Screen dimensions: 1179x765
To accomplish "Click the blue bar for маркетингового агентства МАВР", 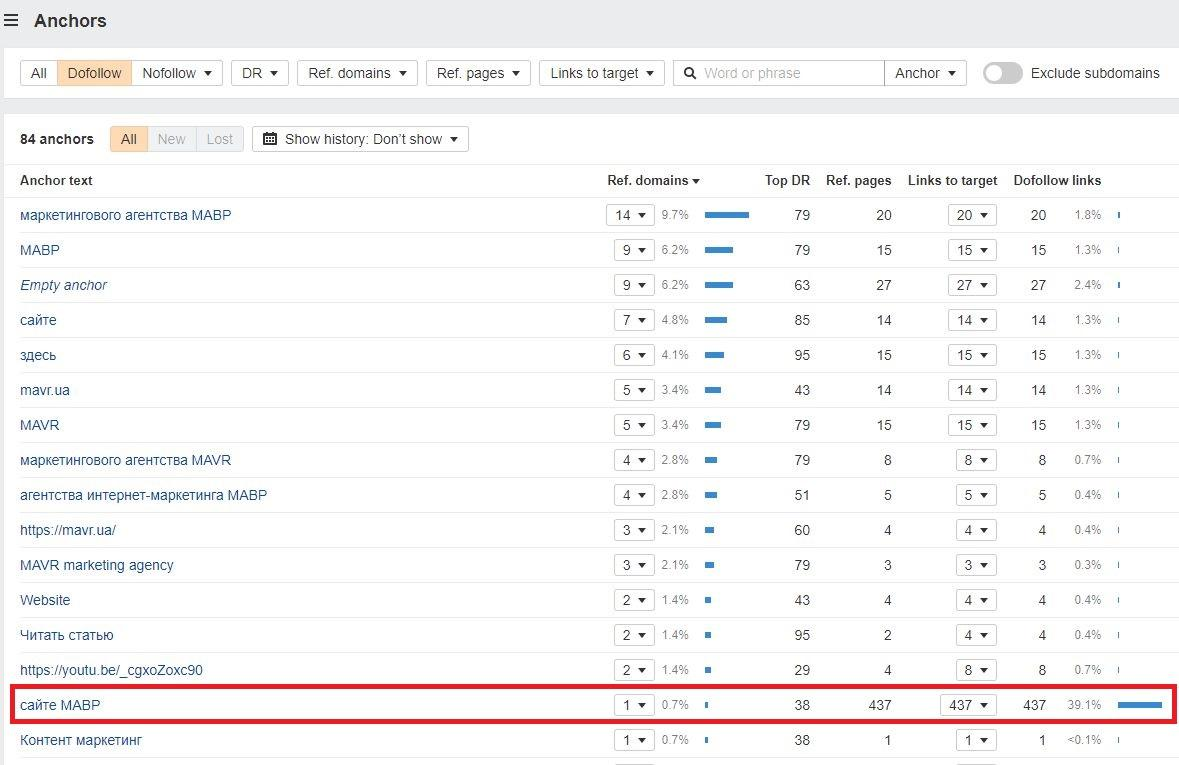I will pyautogui.click(x=726, y=215).
